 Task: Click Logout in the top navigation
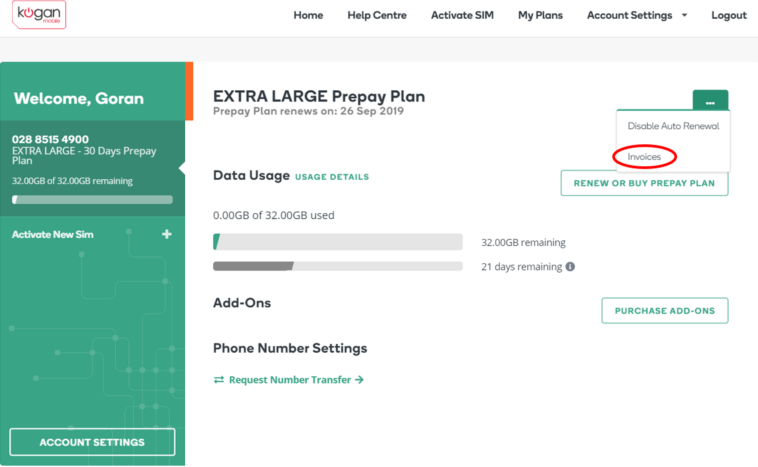coord(729,15)
